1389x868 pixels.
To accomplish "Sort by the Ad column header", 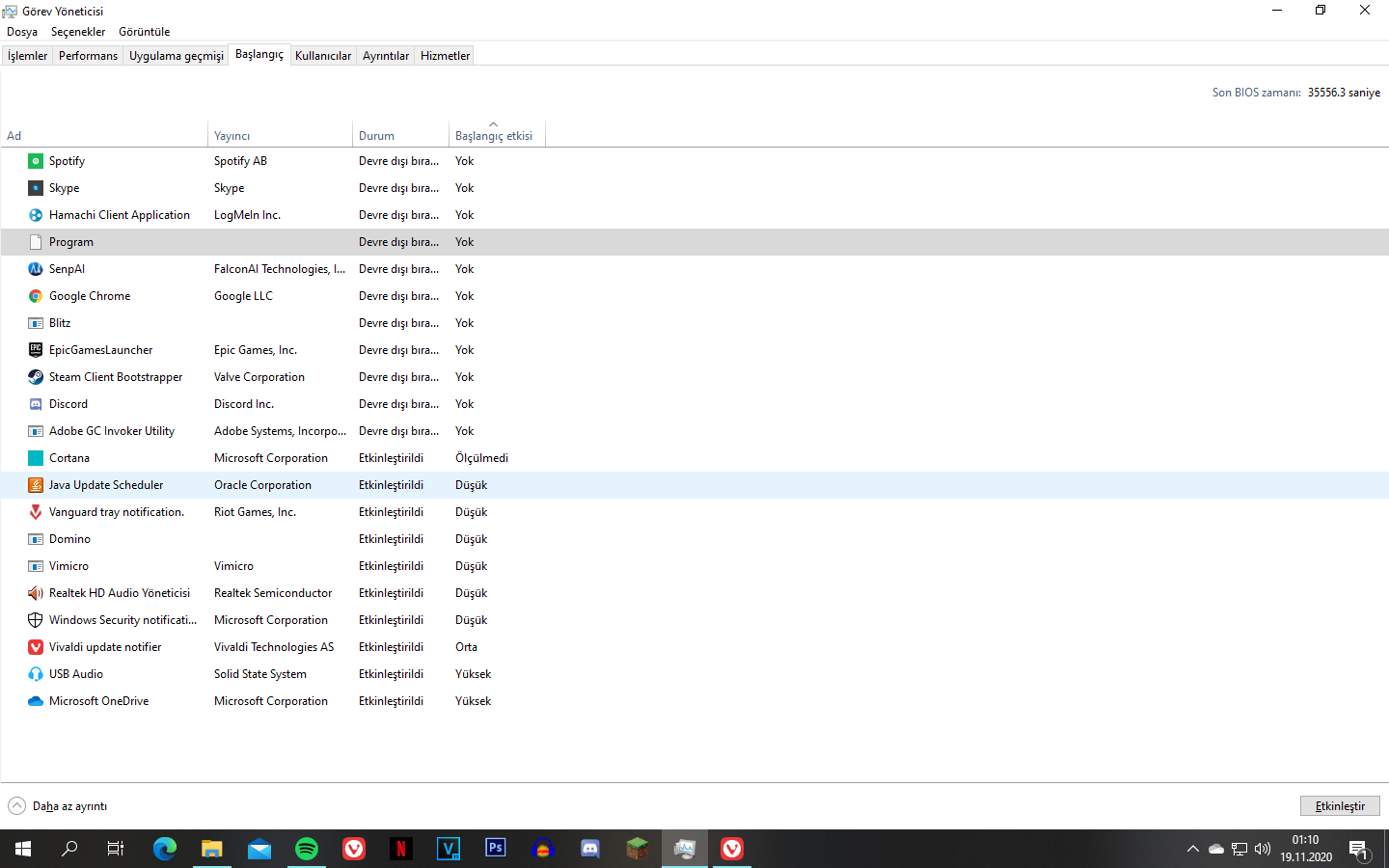I will coord(104,136).
